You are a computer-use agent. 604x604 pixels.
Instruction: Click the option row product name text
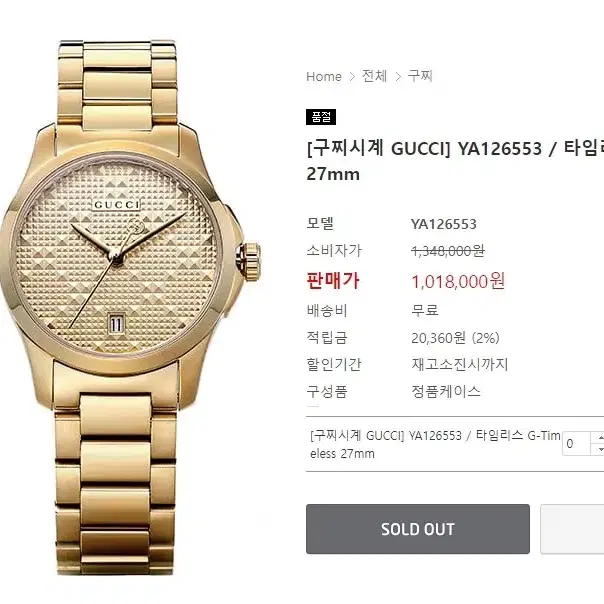435,444
